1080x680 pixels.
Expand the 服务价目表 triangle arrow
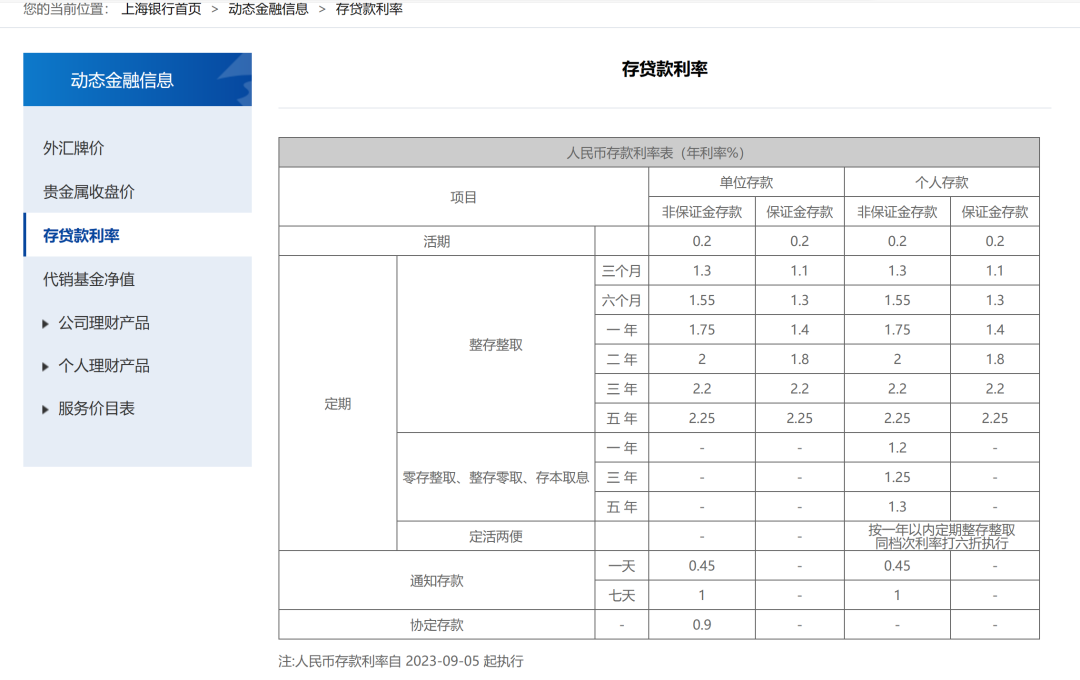click(x=45, y=410)
